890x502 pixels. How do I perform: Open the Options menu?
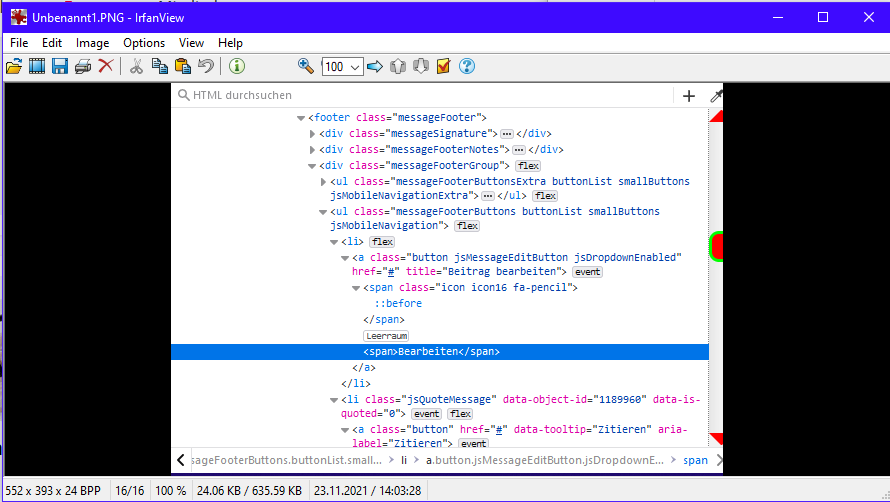144,43
